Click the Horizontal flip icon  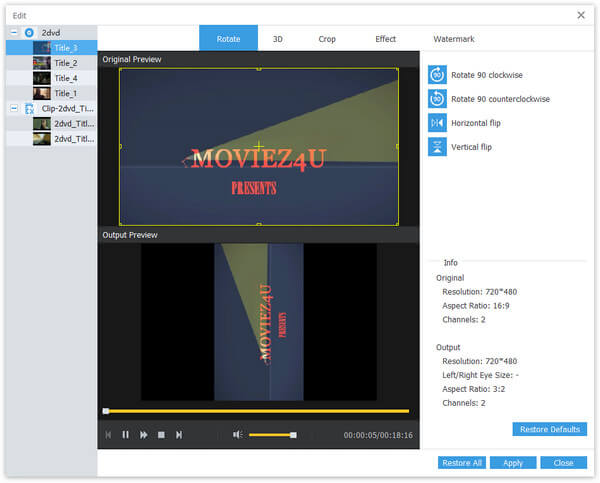pos(437,123)
